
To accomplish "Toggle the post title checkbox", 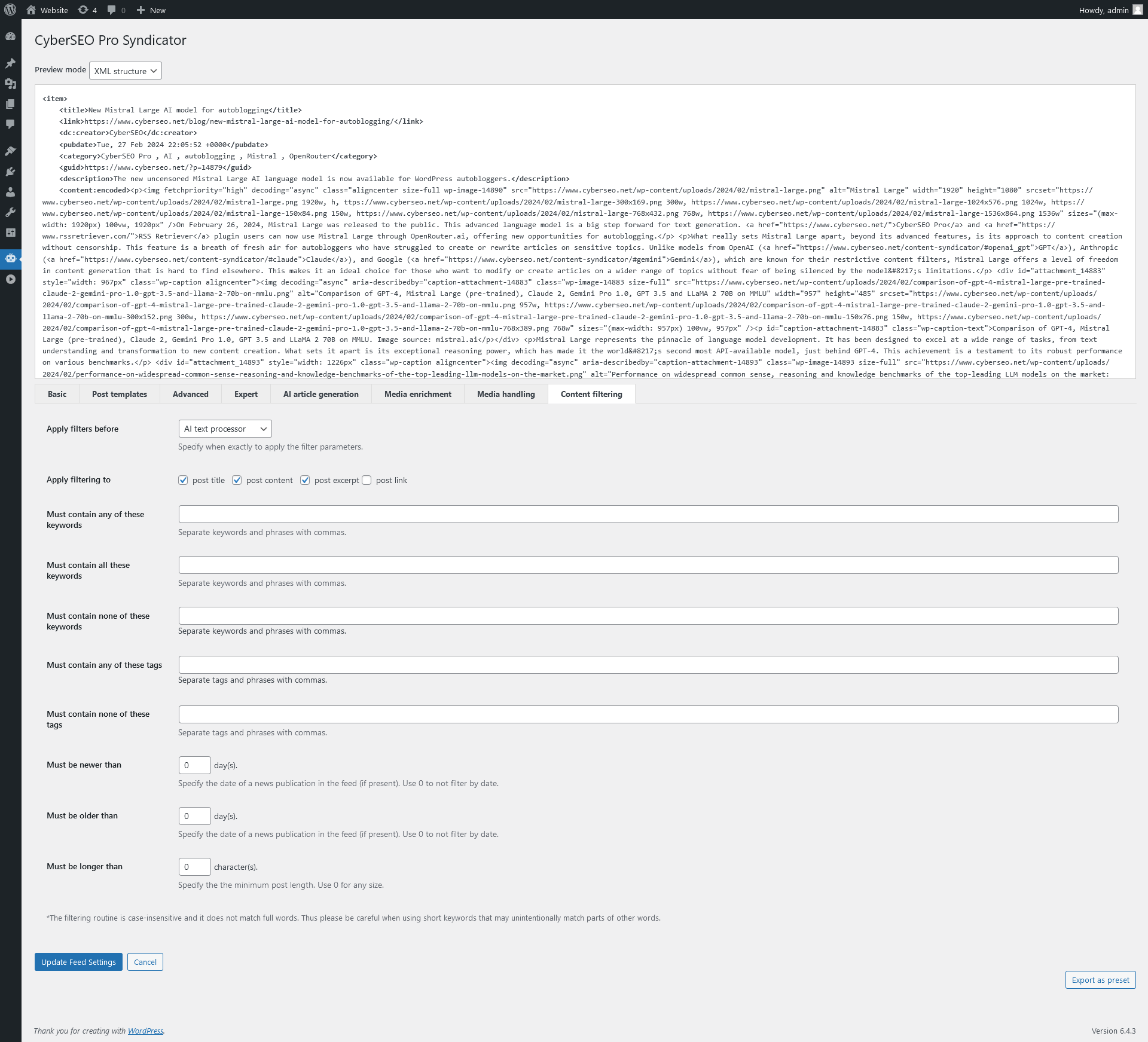I will coord(183,480).
